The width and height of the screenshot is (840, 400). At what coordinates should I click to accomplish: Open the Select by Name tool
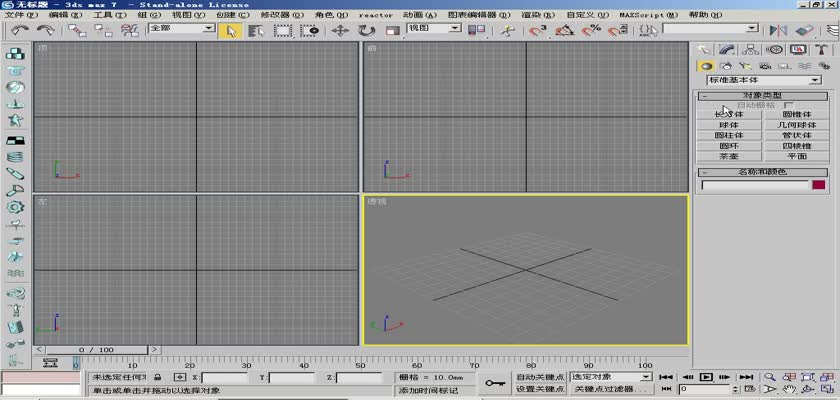pos(257,31)
